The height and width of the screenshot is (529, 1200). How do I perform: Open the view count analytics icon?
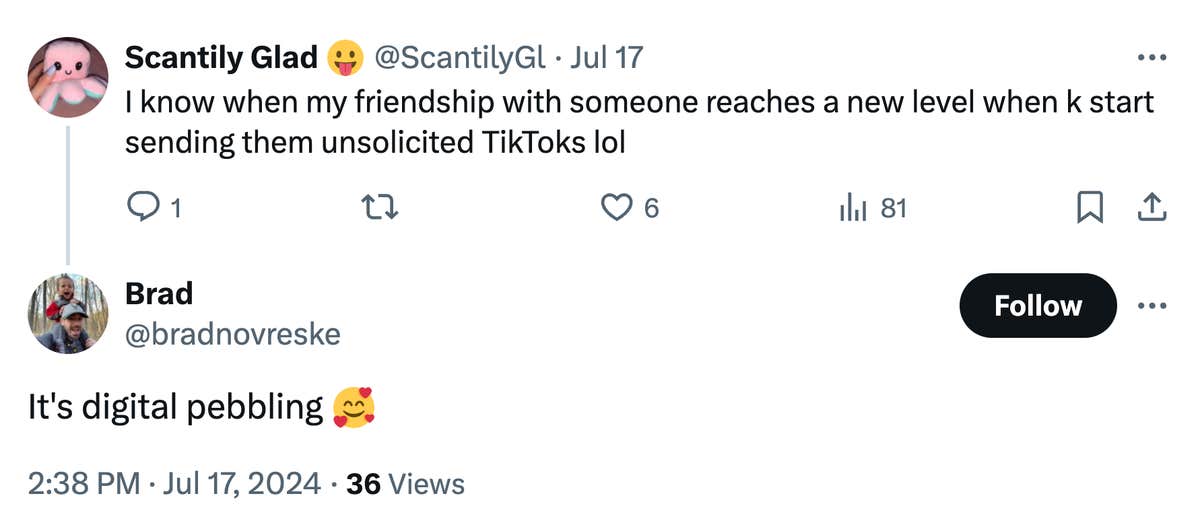pos(850,207)
